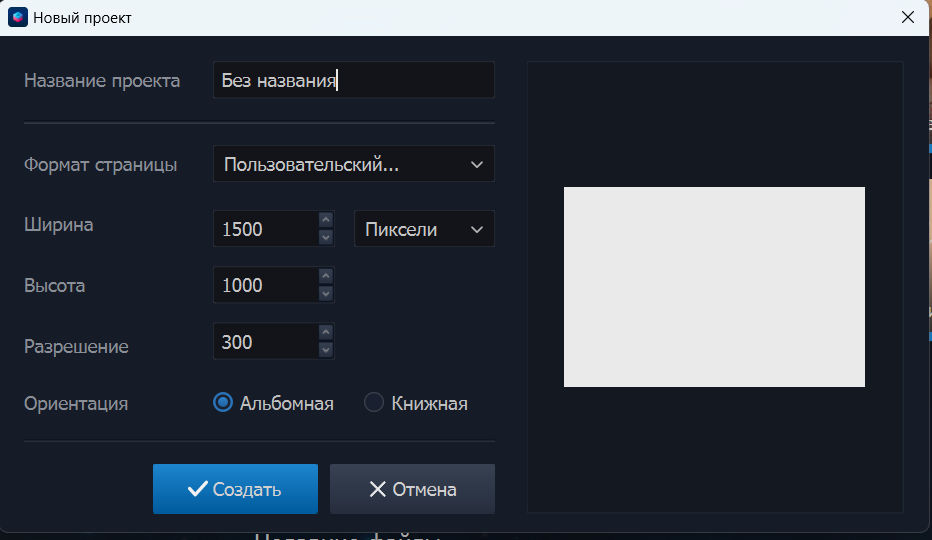The image size is (932, 540).
Task: Click the Высота value field
Action: coord(266,285)
